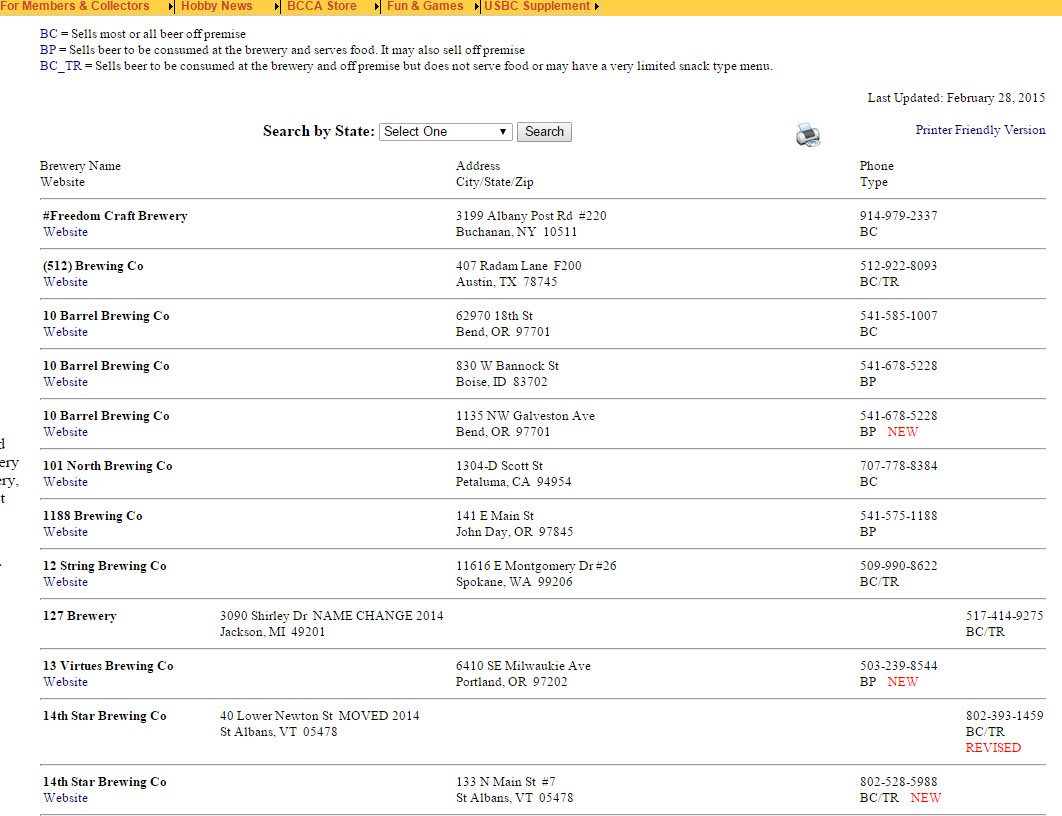Select the #Freedom Craft Brewery name
This screenshot has width=1062, height=816.
point(115,215)
